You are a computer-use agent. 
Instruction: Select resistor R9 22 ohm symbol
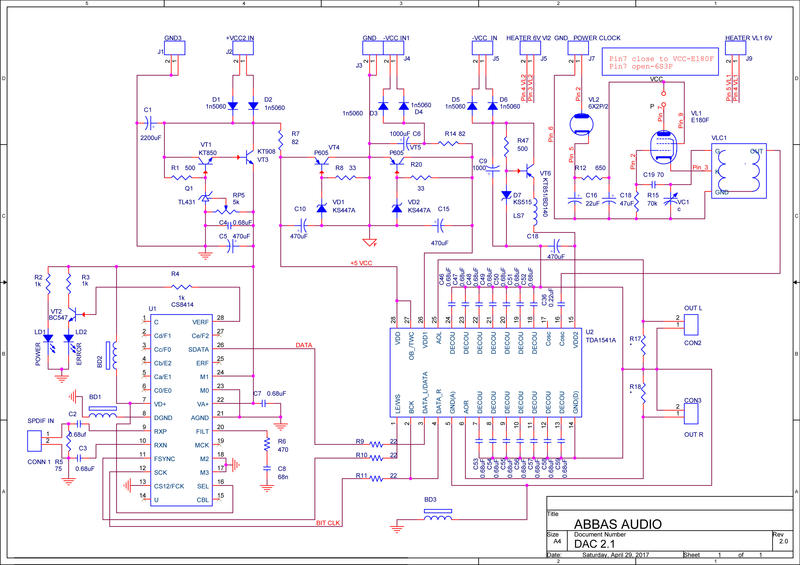pyautogui.click(x=376, y=445)
